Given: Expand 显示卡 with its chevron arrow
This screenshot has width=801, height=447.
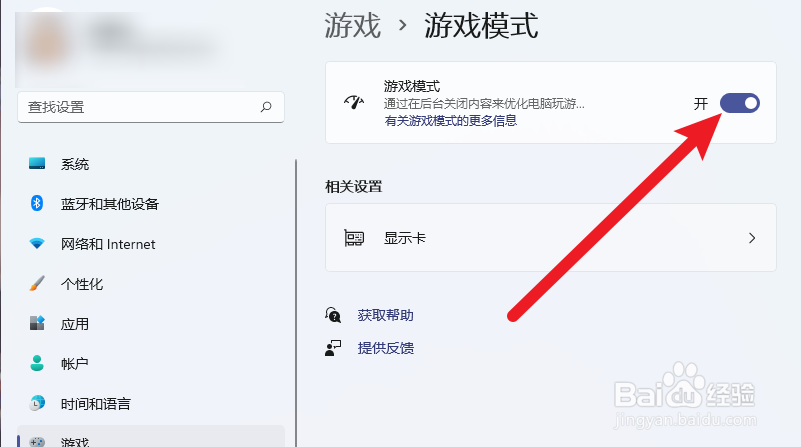Looking at the screenshot, I should [x=752, y=238].
